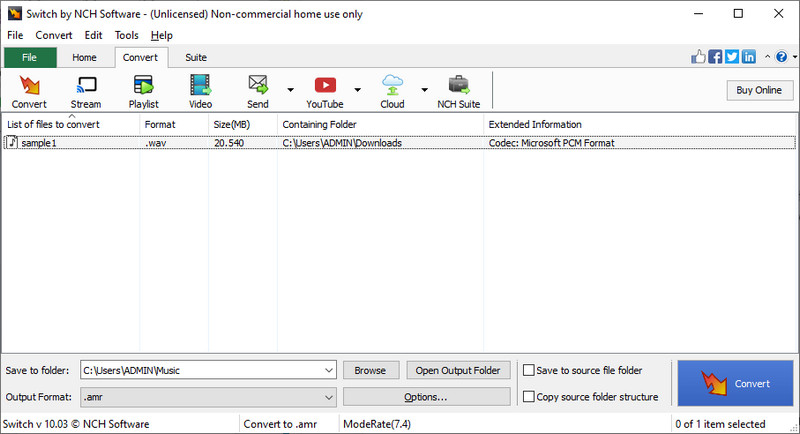Expand the YouTube dropdown arrow
Screen dimensions: 800x434
click(358, 90)
